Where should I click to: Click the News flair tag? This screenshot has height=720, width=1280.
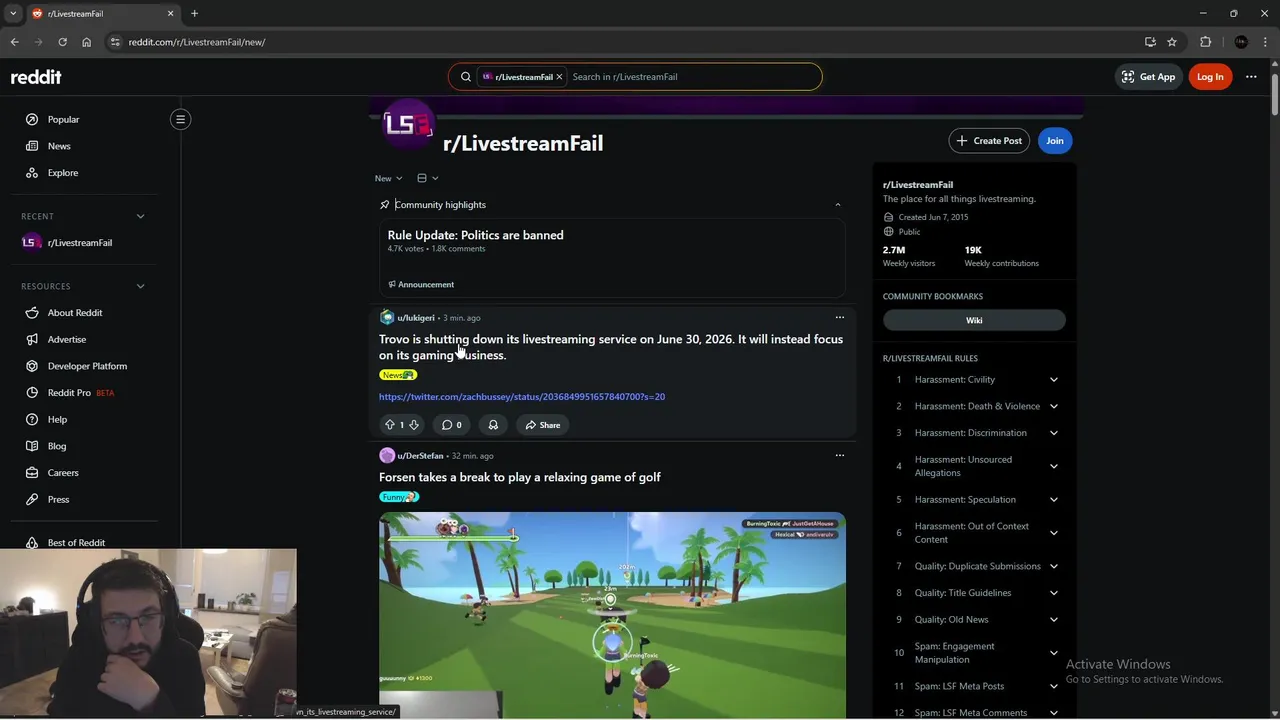point(398,375)
